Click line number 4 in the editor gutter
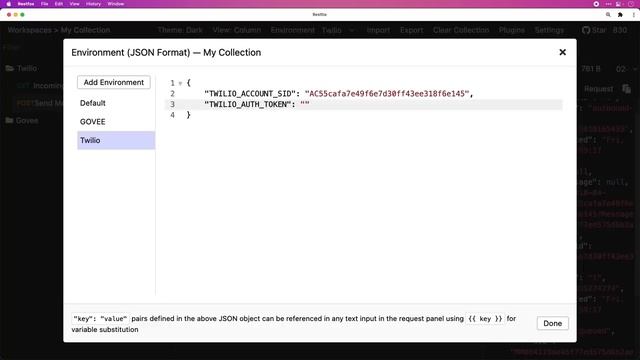 coord(172,115)
